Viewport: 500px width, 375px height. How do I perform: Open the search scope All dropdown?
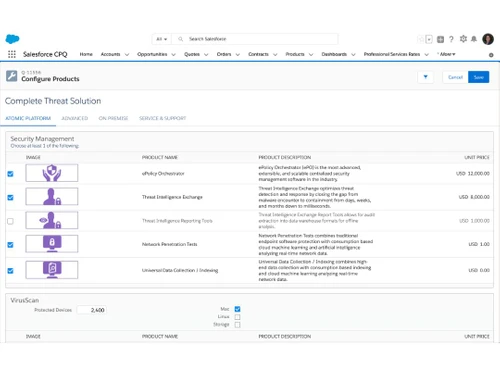tap(162, 39)
